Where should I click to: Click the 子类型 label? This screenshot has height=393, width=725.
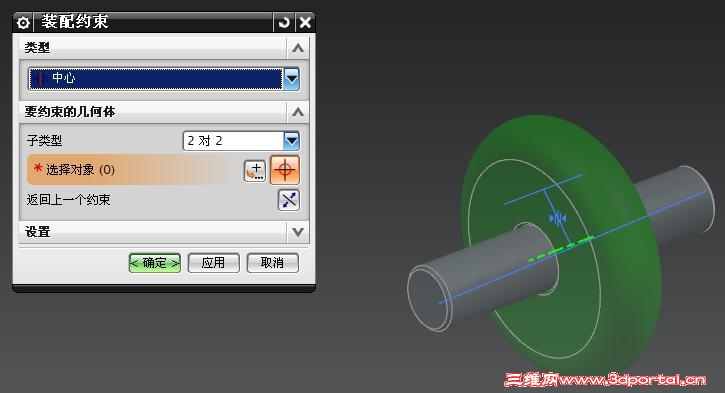click(x=44, y=141)
